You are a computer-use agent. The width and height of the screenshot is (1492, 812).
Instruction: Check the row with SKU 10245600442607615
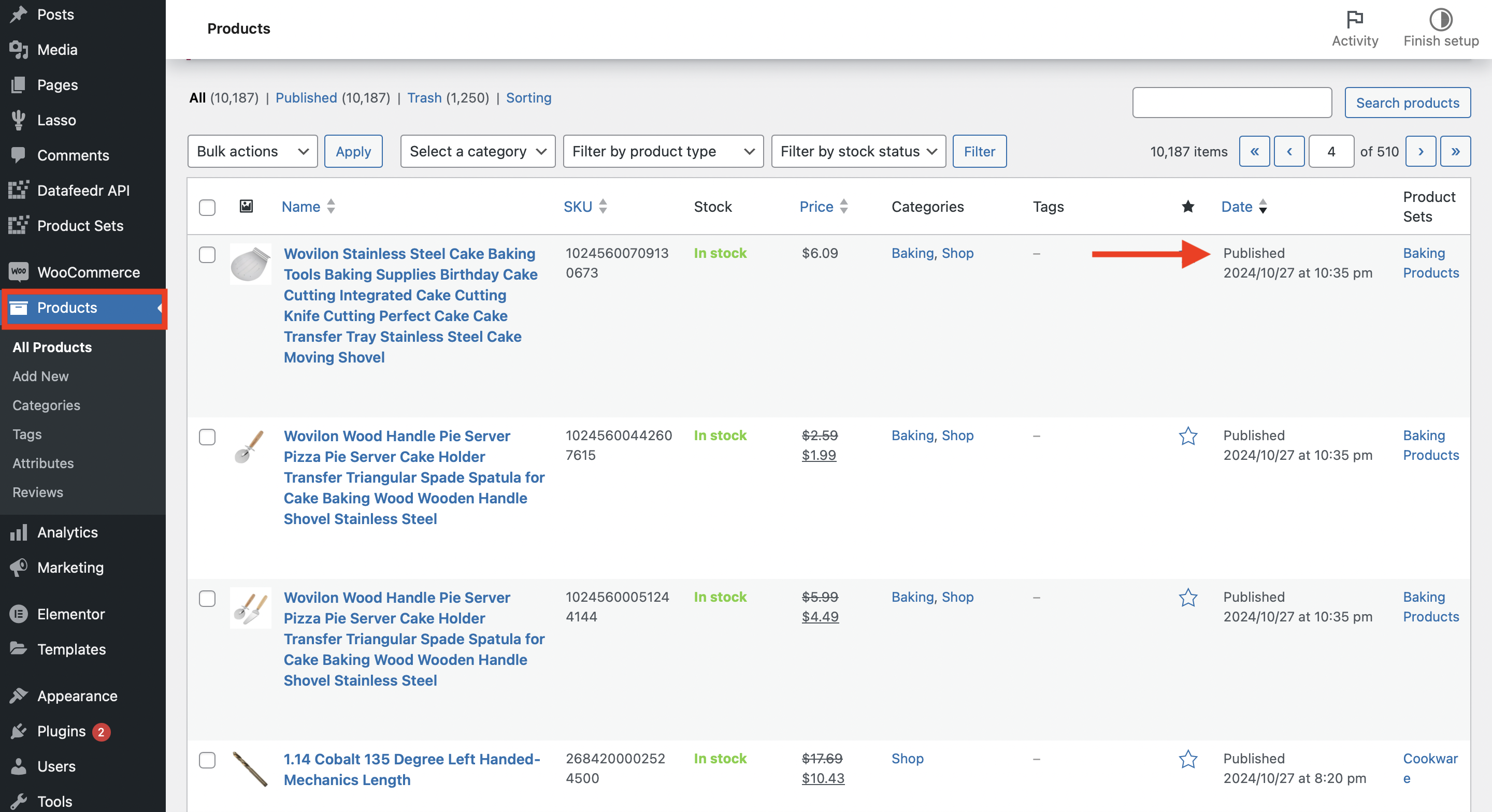tap(207, 437)
